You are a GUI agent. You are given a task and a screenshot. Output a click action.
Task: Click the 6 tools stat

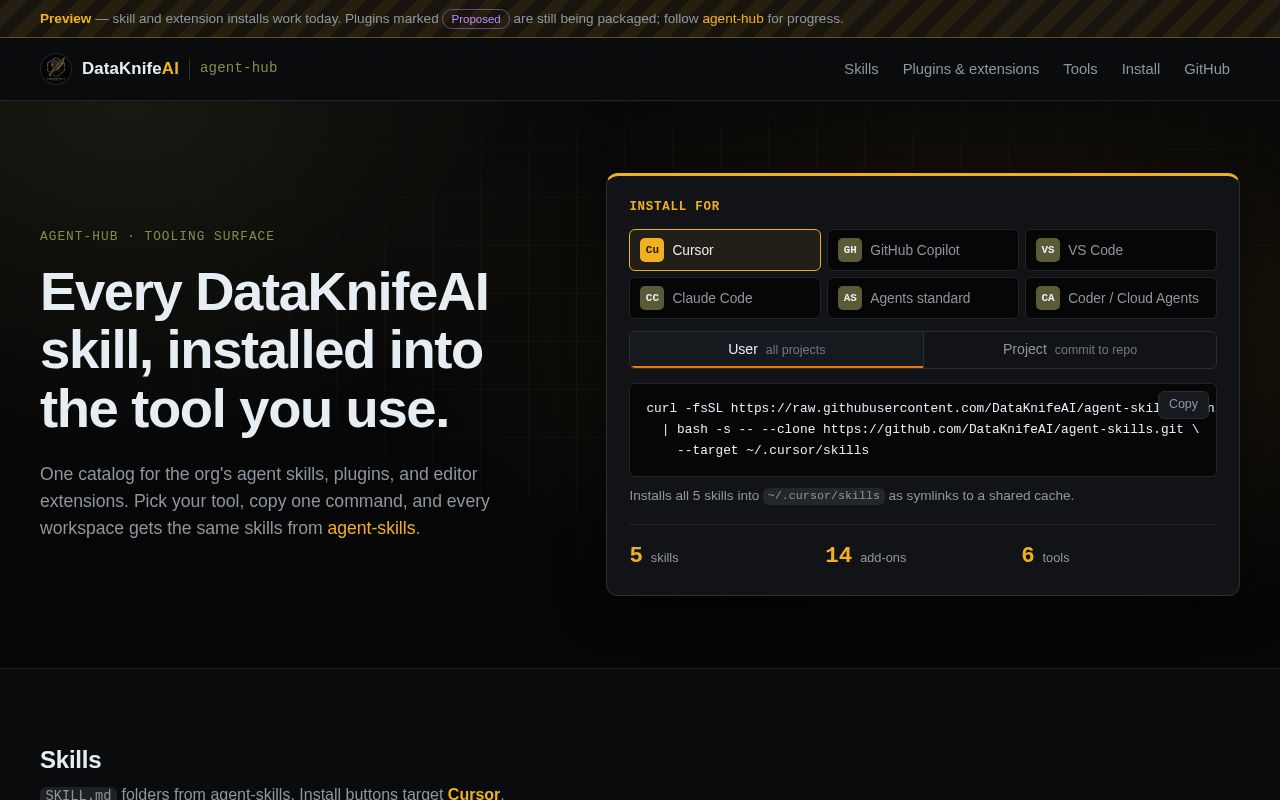(1045, 556)
